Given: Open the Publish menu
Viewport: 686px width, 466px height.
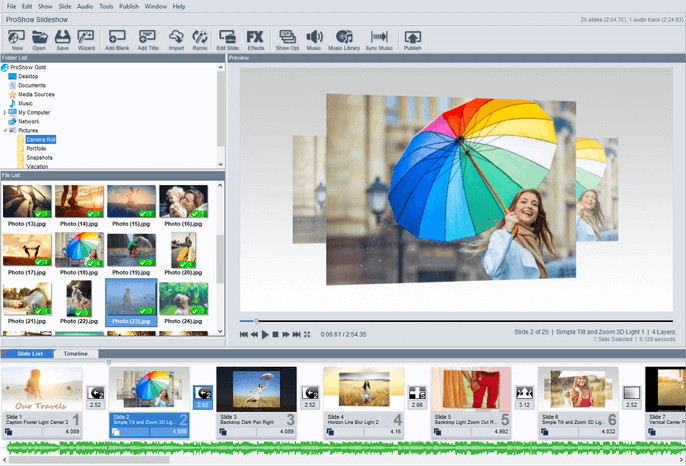Looking at the screenshot, I should (129, 6).
